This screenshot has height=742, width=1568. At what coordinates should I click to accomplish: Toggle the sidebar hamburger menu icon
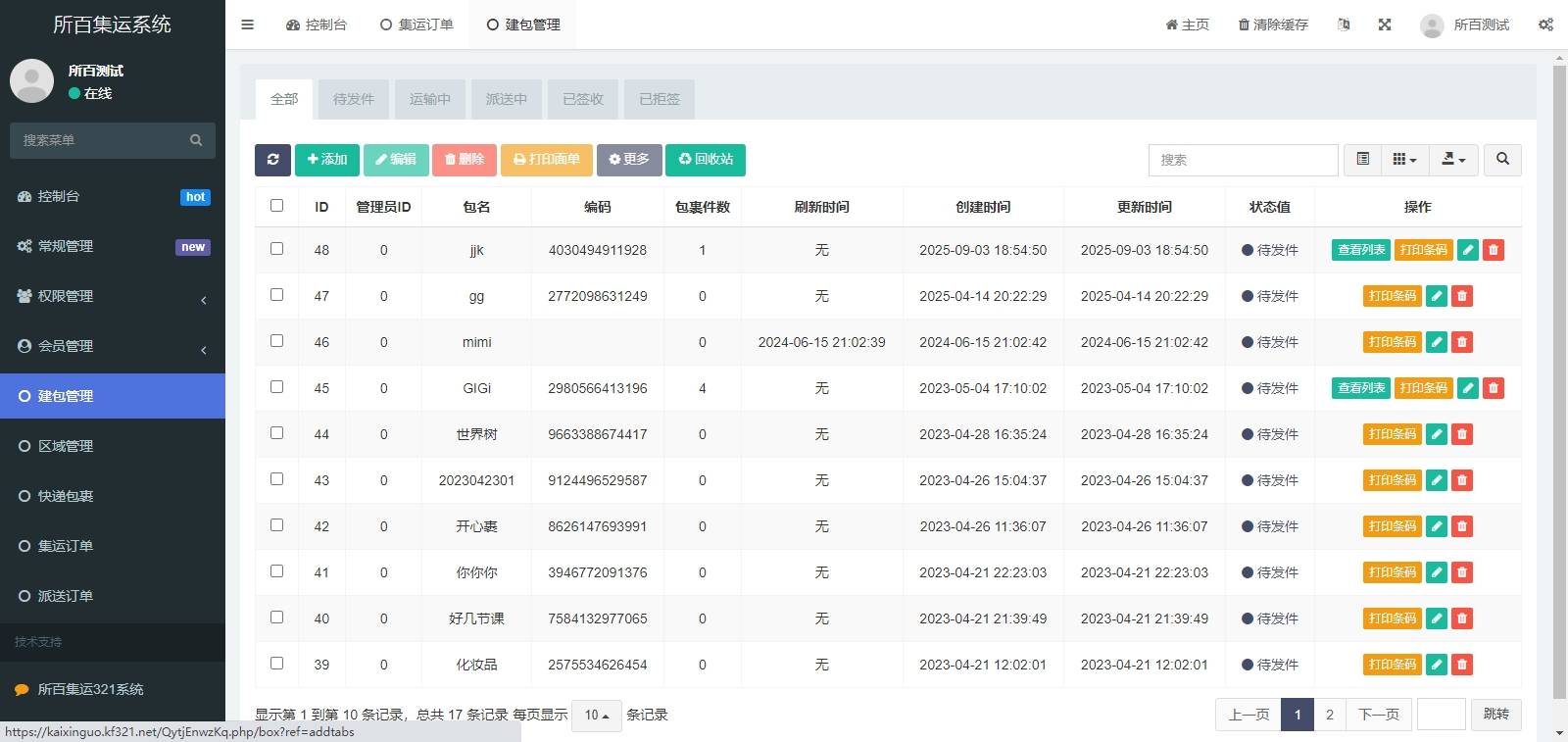tap(248, 25)
